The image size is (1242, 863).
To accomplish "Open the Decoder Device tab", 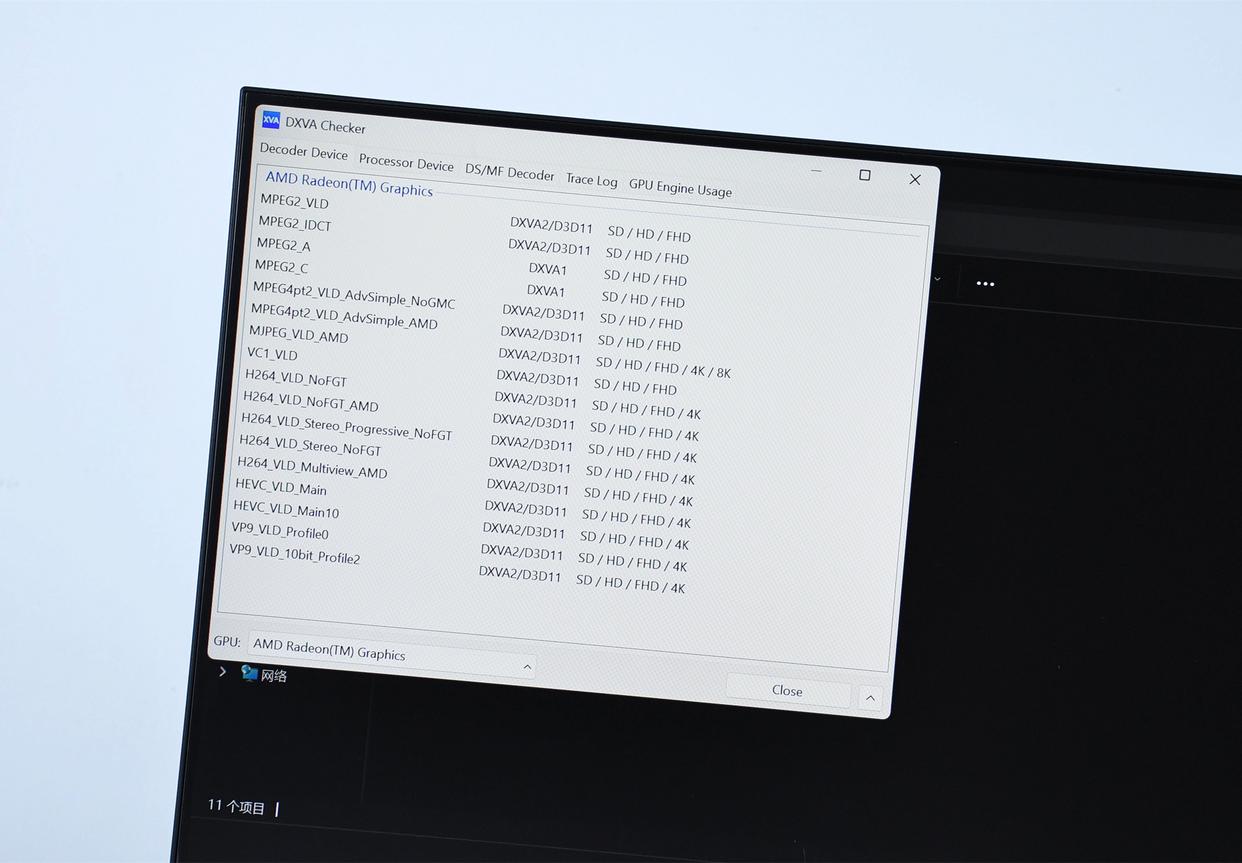I will [304, 153].
